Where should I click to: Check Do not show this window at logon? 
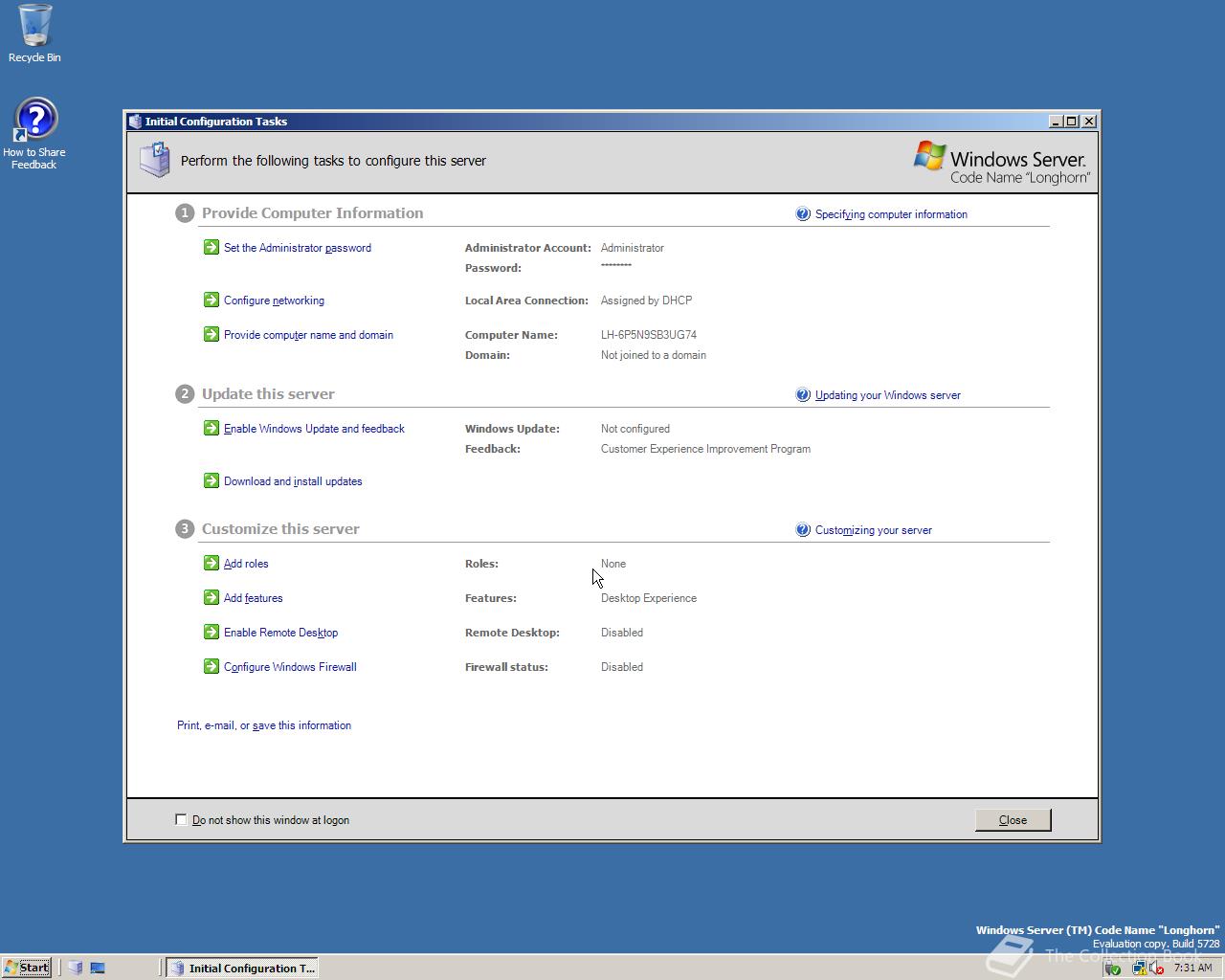181,819
